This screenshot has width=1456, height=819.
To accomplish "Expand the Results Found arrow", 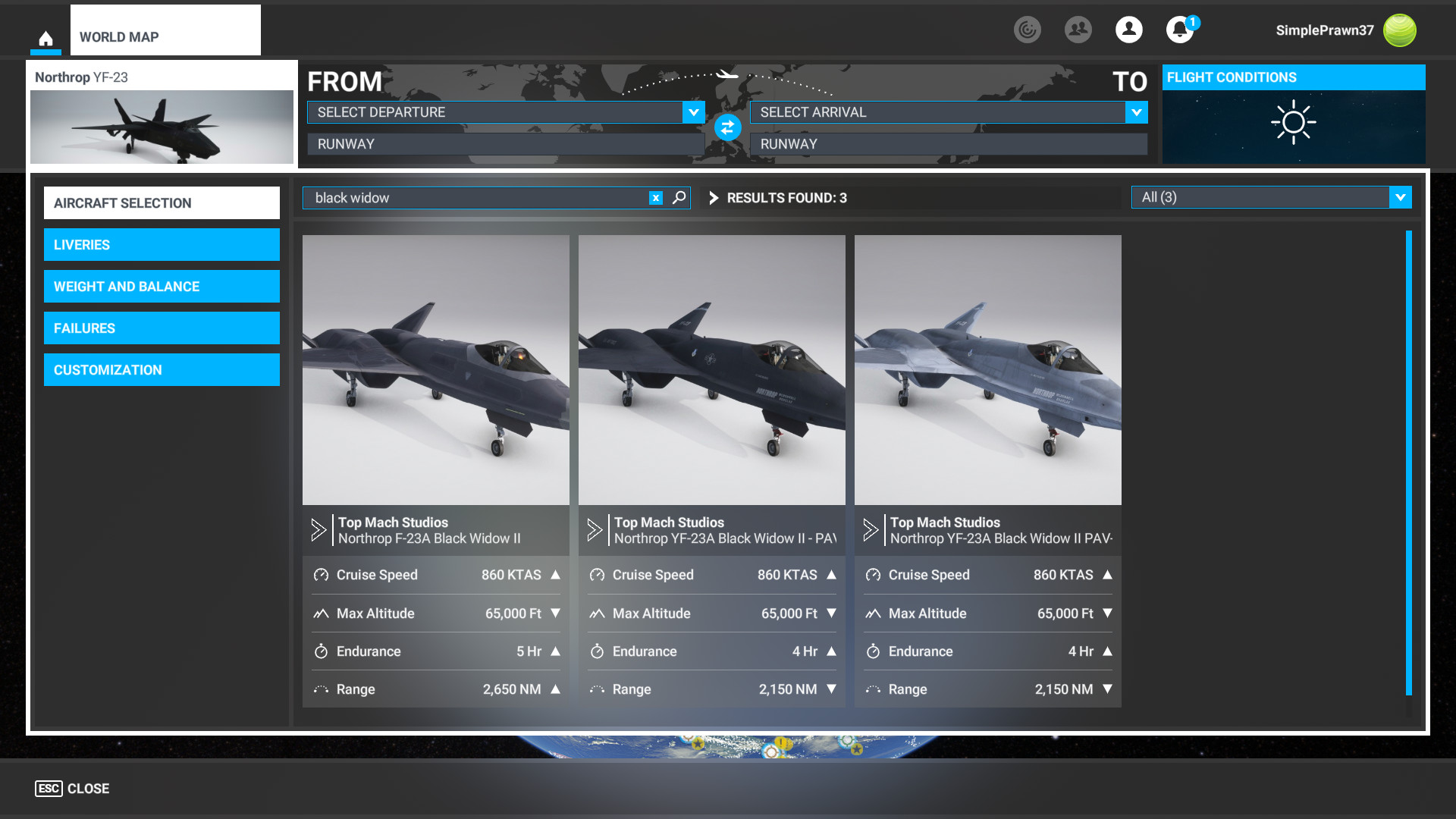I will click(713, 198).
